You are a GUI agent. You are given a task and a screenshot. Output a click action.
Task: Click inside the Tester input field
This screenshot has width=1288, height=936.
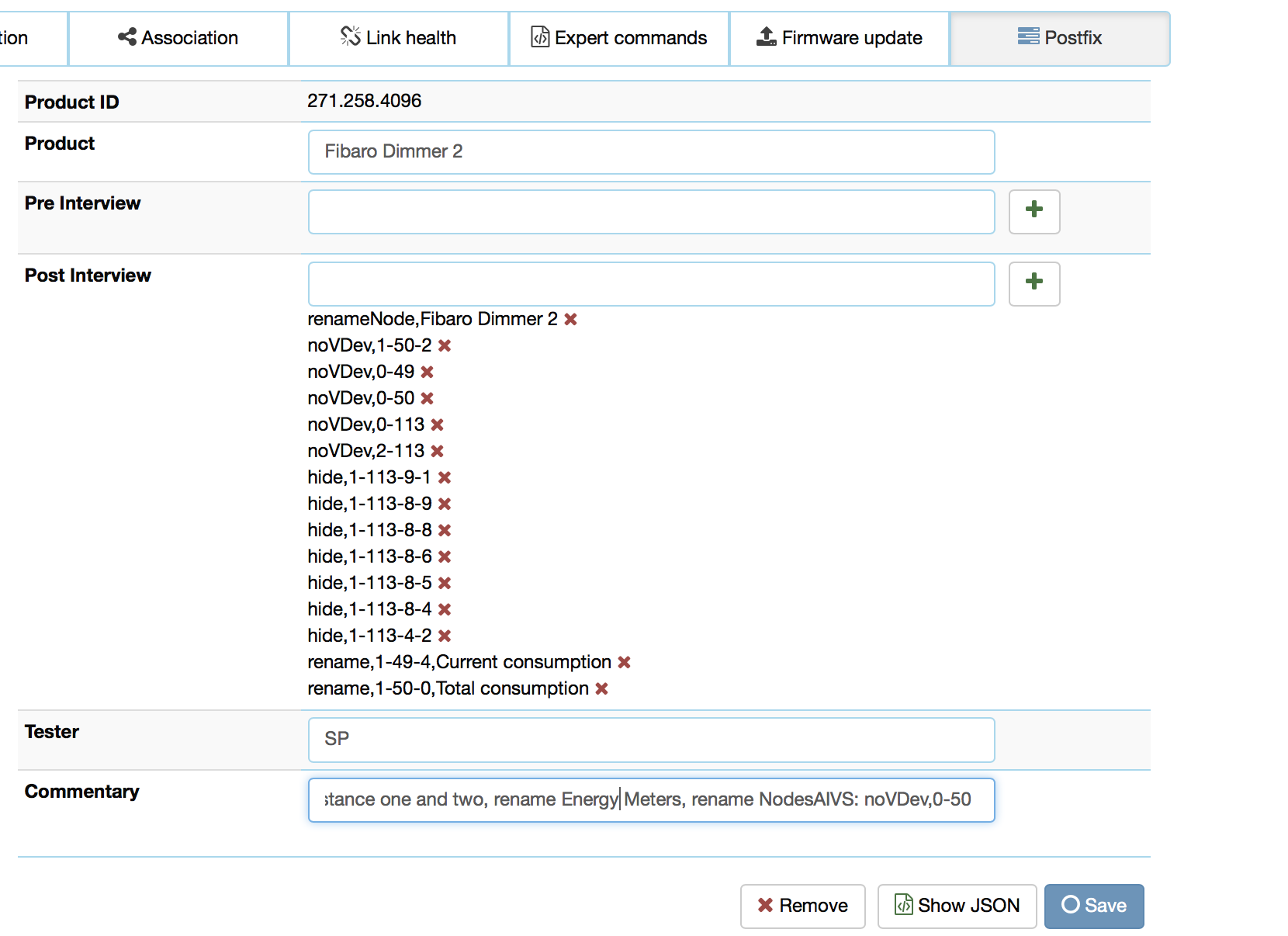[651, 740]
